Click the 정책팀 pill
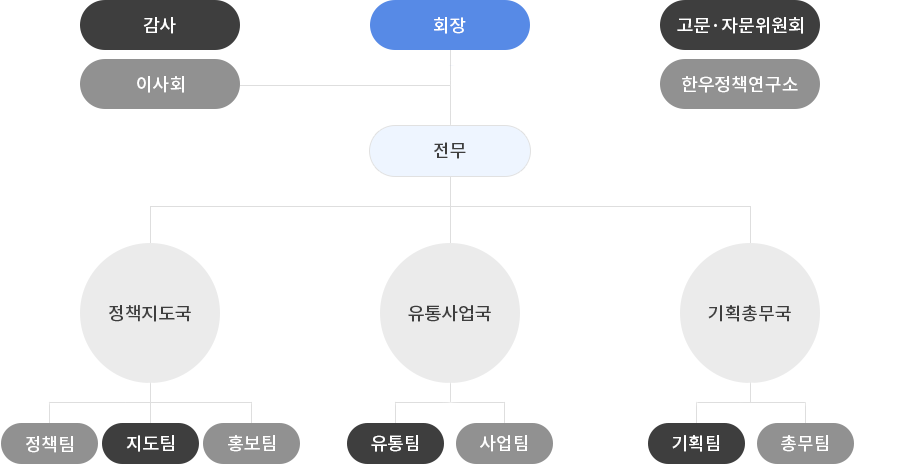The height and width of the screenshot is (464, 900). pyautogui.click(x=49, y=443)
